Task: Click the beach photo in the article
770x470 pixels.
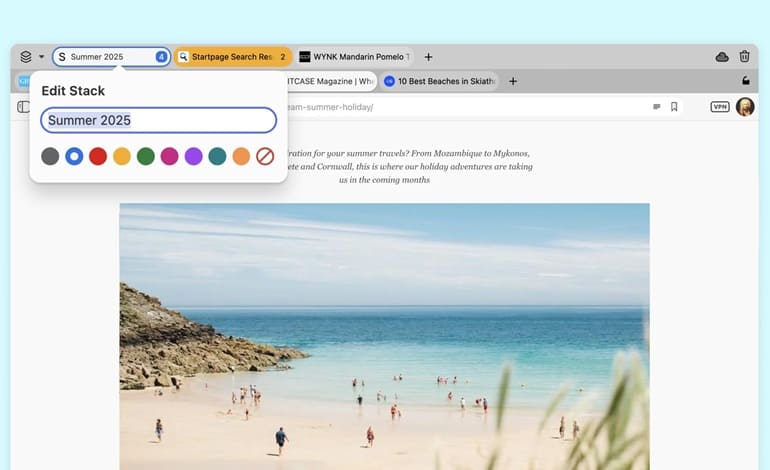Action: [385, 336]
